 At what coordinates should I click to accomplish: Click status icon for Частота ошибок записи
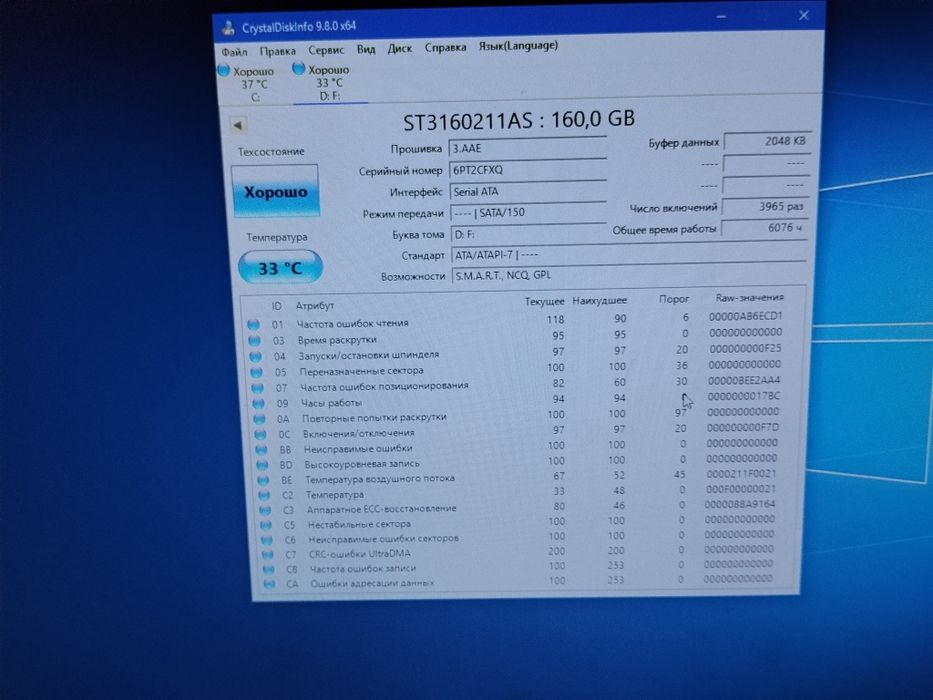269,570
